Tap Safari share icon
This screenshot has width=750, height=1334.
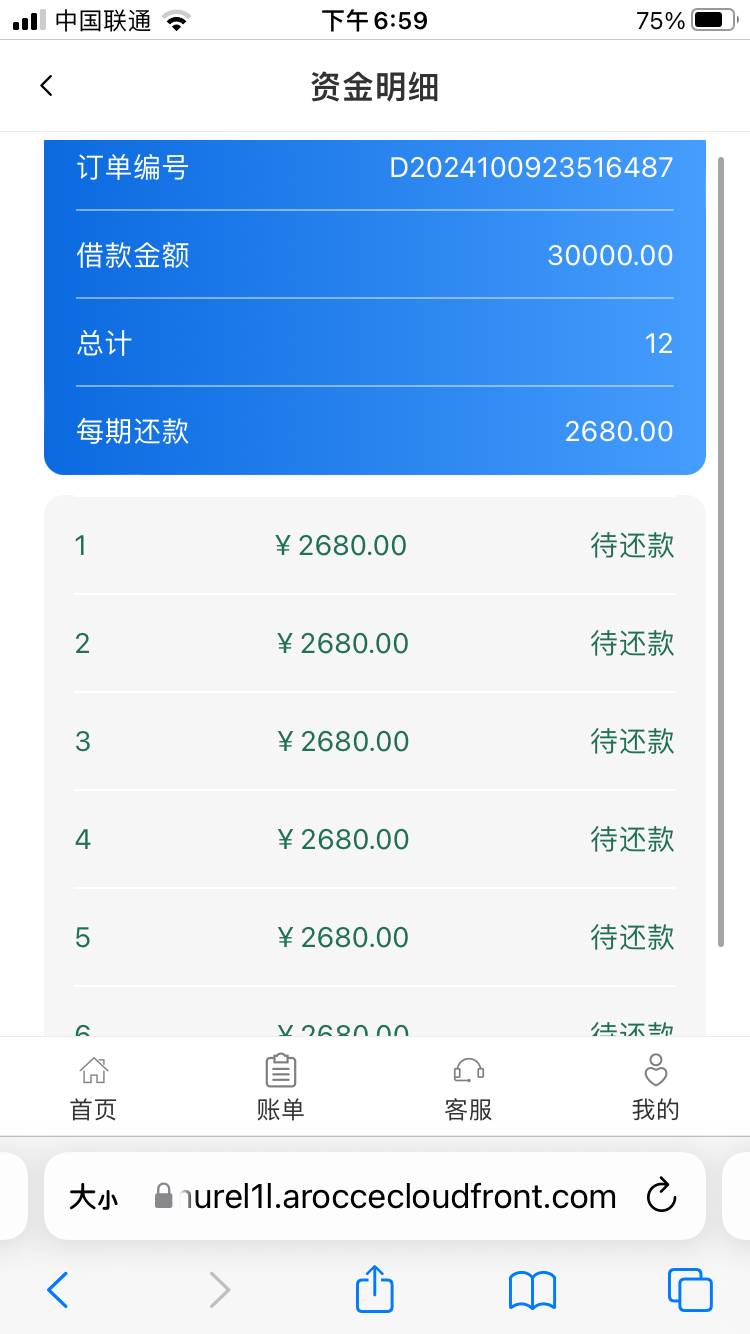(375, 1290)
